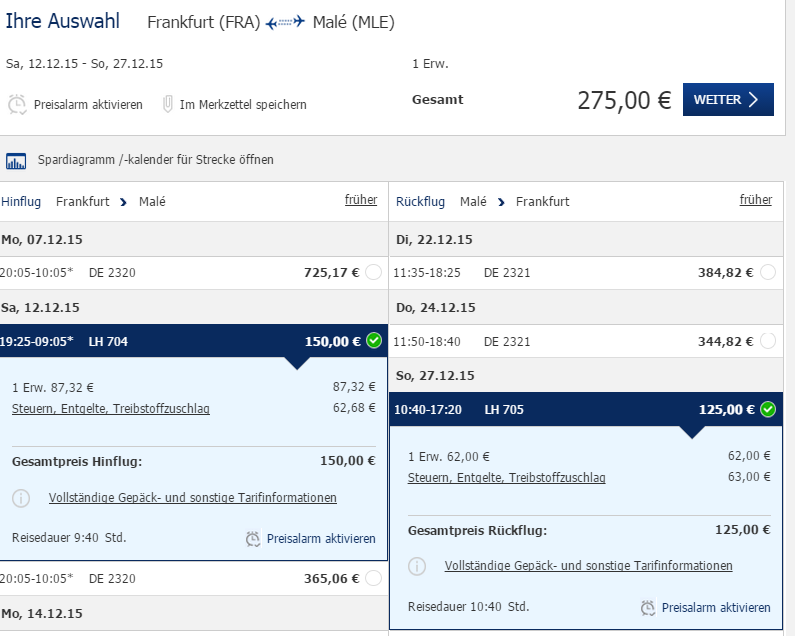Click the paperclip Merkzettel icon
The image size is (795, 636).
click(167, 104)
